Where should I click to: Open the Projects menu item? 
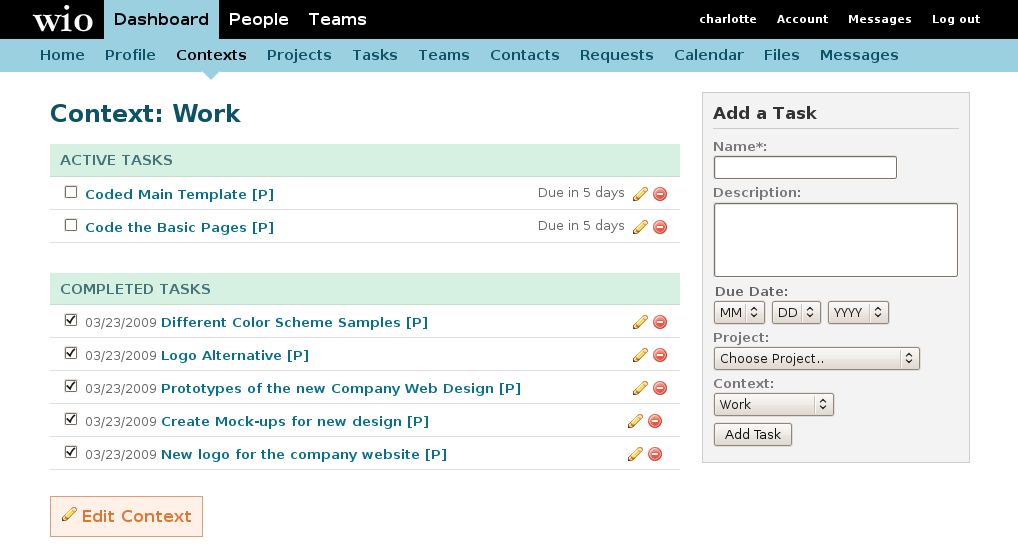(x=299, y=55)
